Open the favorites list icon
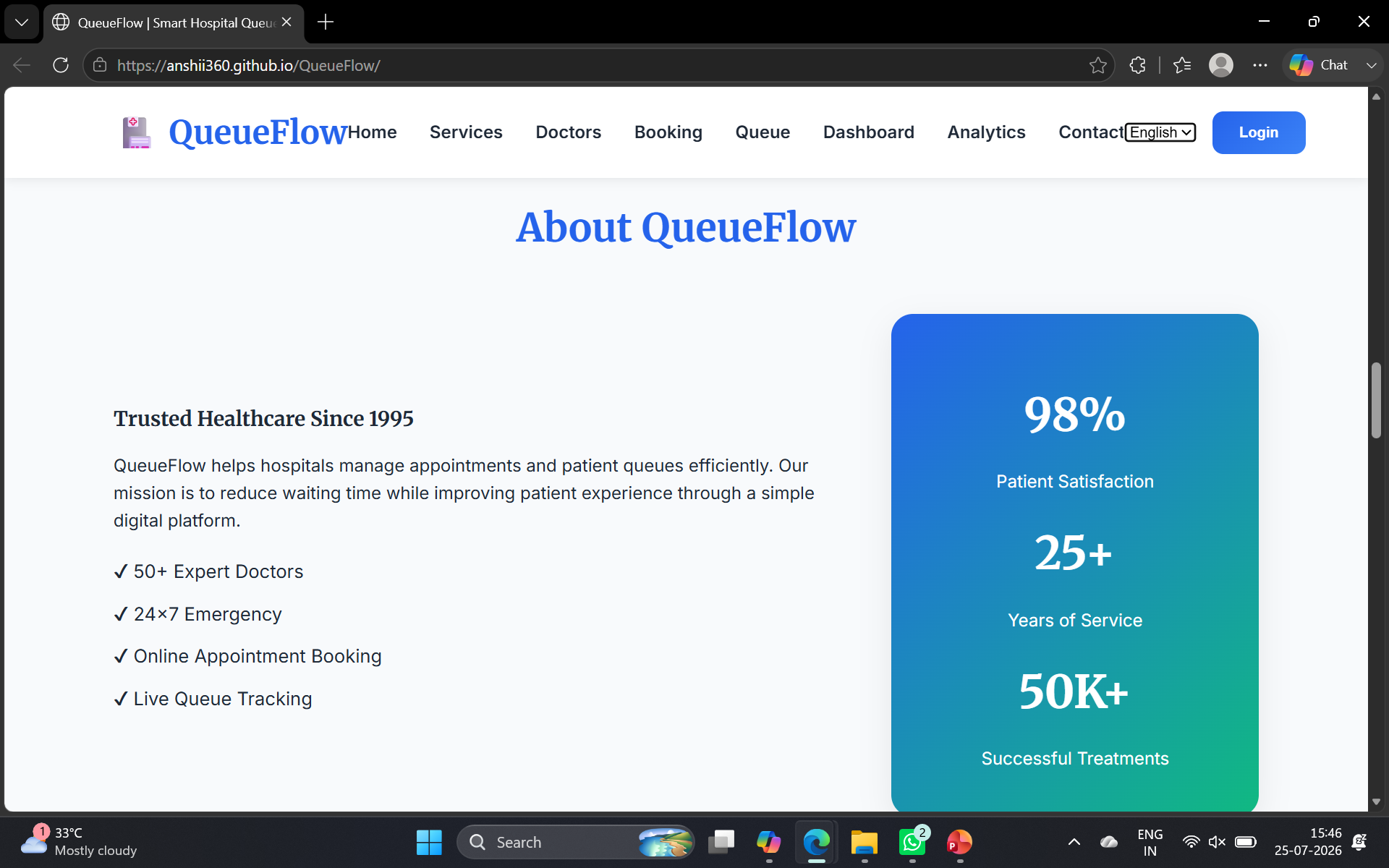 coord(1182,65)
